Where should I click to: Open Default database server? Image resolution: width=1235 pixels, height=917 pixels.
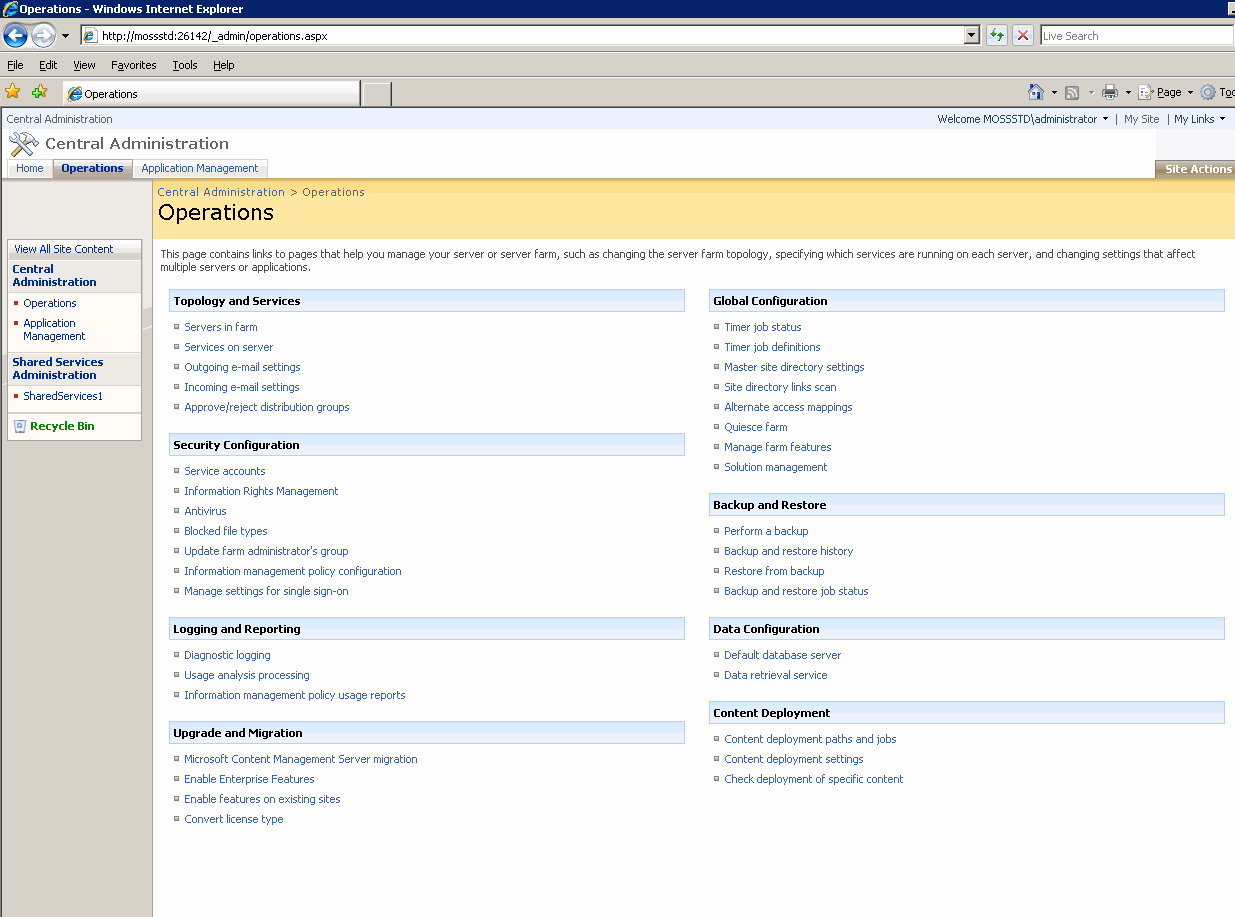pyautogui.click(x=783, y=655)
